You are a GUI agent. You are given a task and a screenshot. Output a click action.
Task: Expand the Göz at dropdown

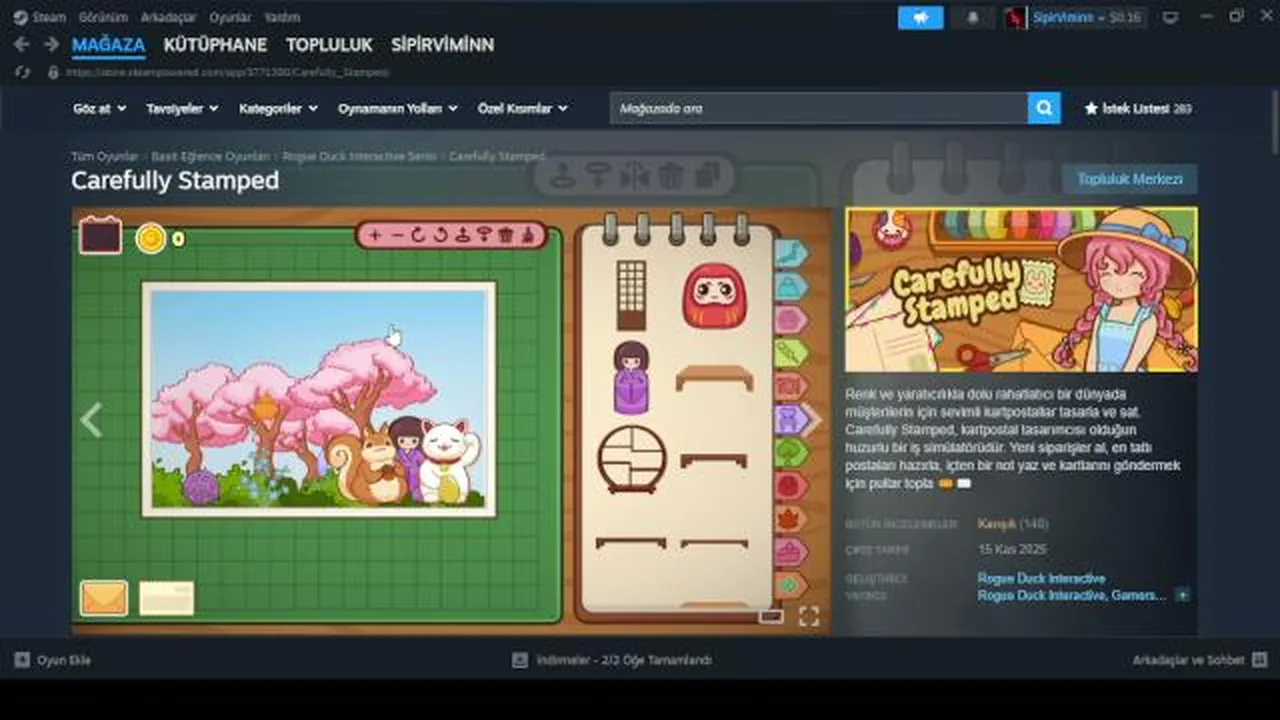point(98,108)
